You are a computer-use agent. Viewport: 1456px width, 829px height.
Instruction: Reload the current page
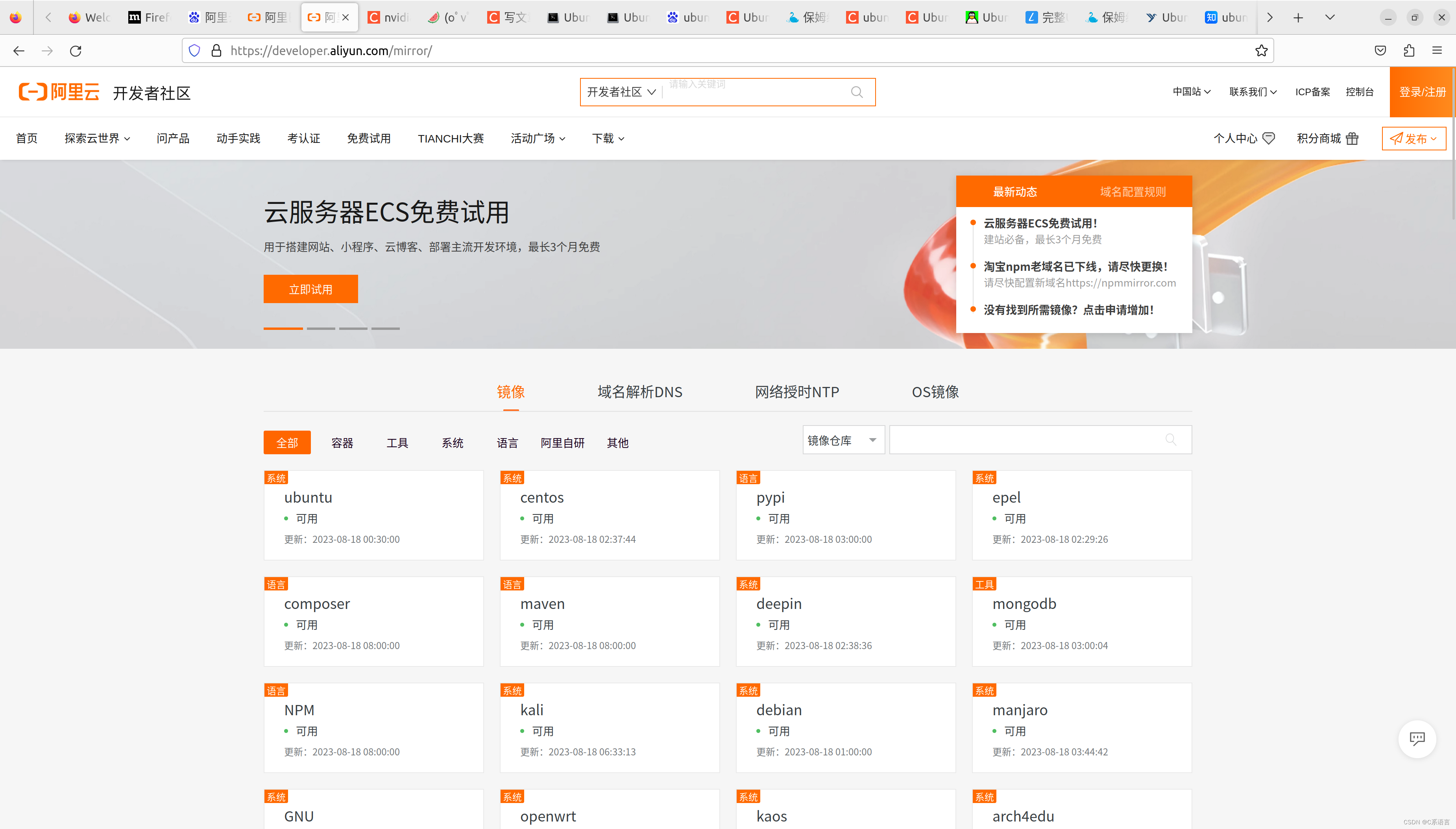pyautogui.click(x=76, y=51)
